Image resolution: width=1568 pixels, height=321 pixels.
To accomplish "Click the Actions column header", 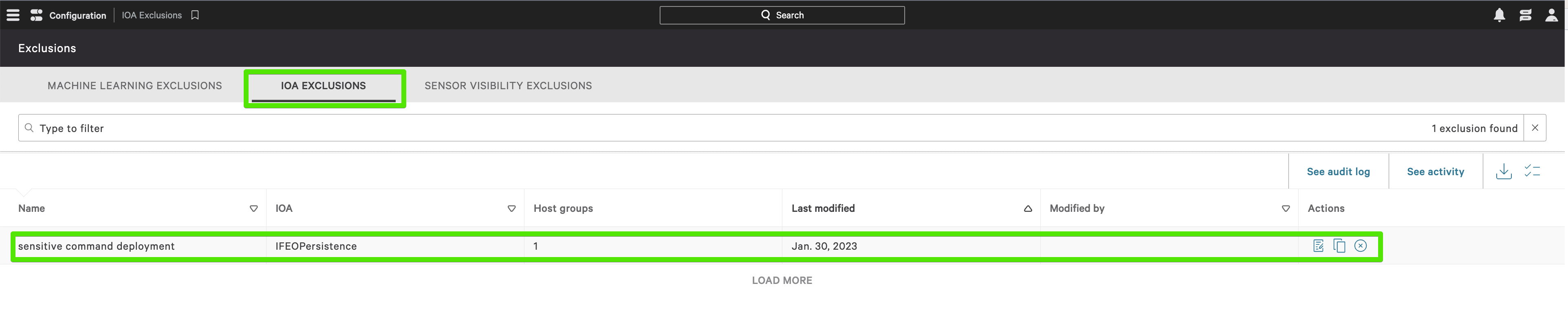I will coord(1326,209).
